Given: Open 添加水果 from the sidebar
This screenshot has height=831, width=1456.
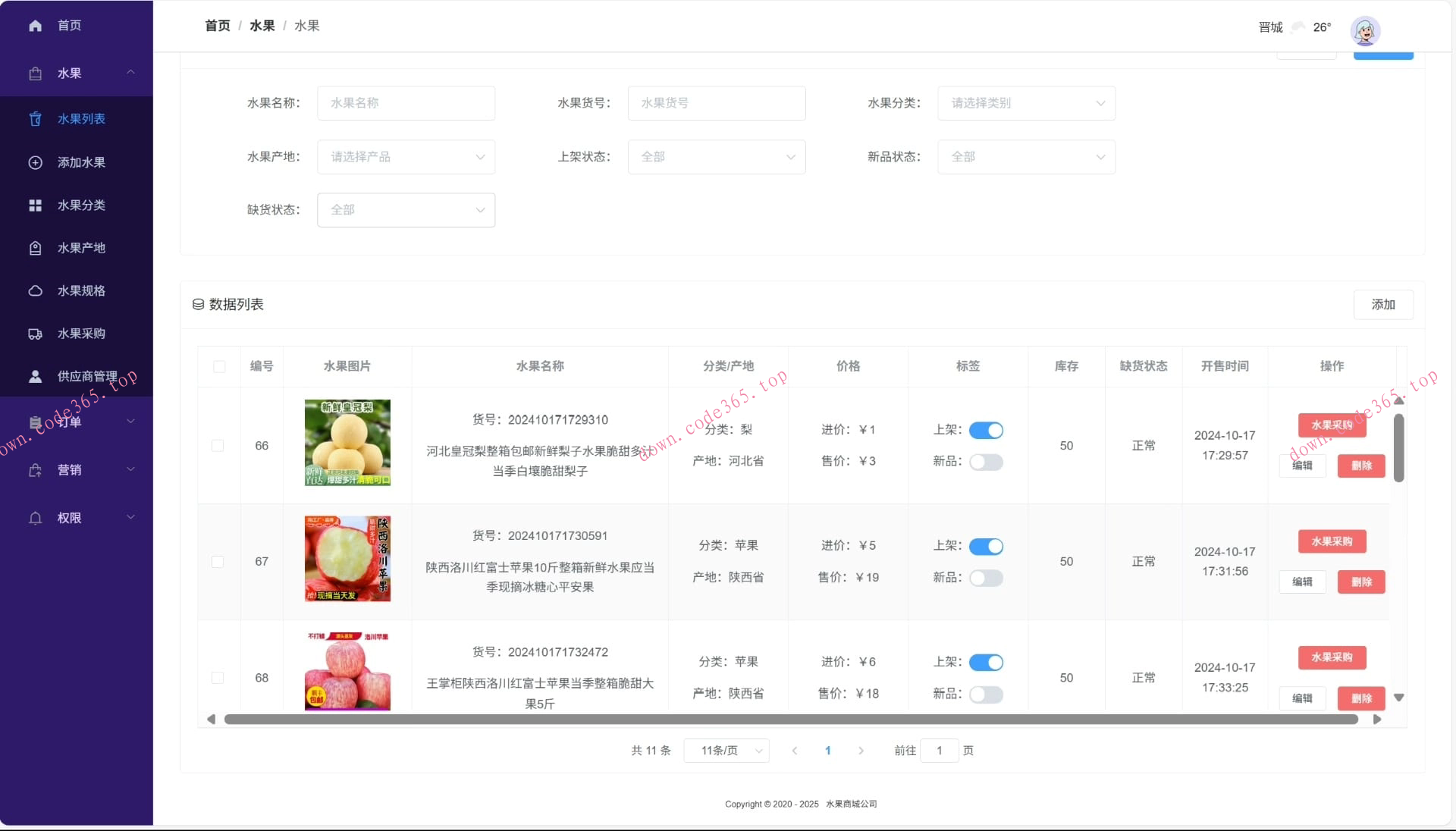Looking at the screenshot, I should pos(81,162).
